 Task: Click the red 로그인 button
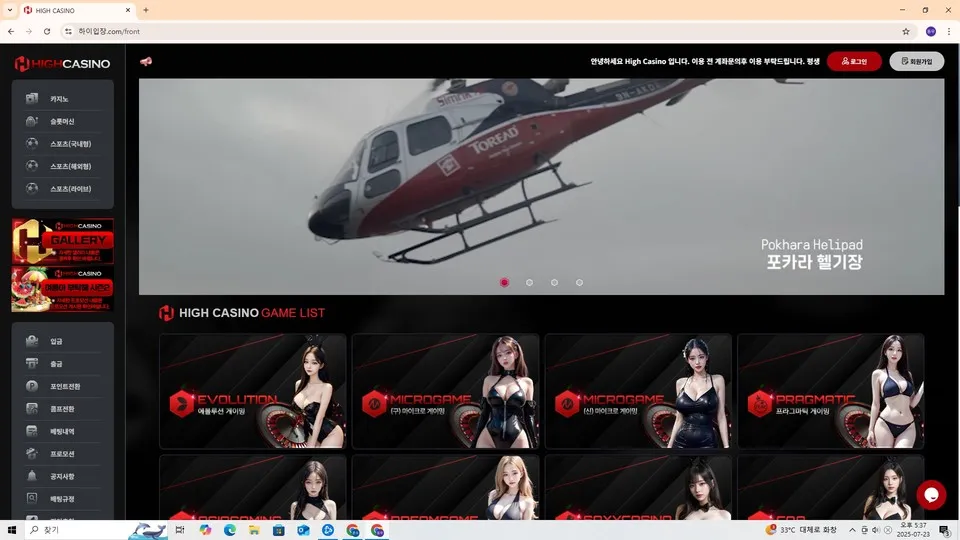pos(854,61)
